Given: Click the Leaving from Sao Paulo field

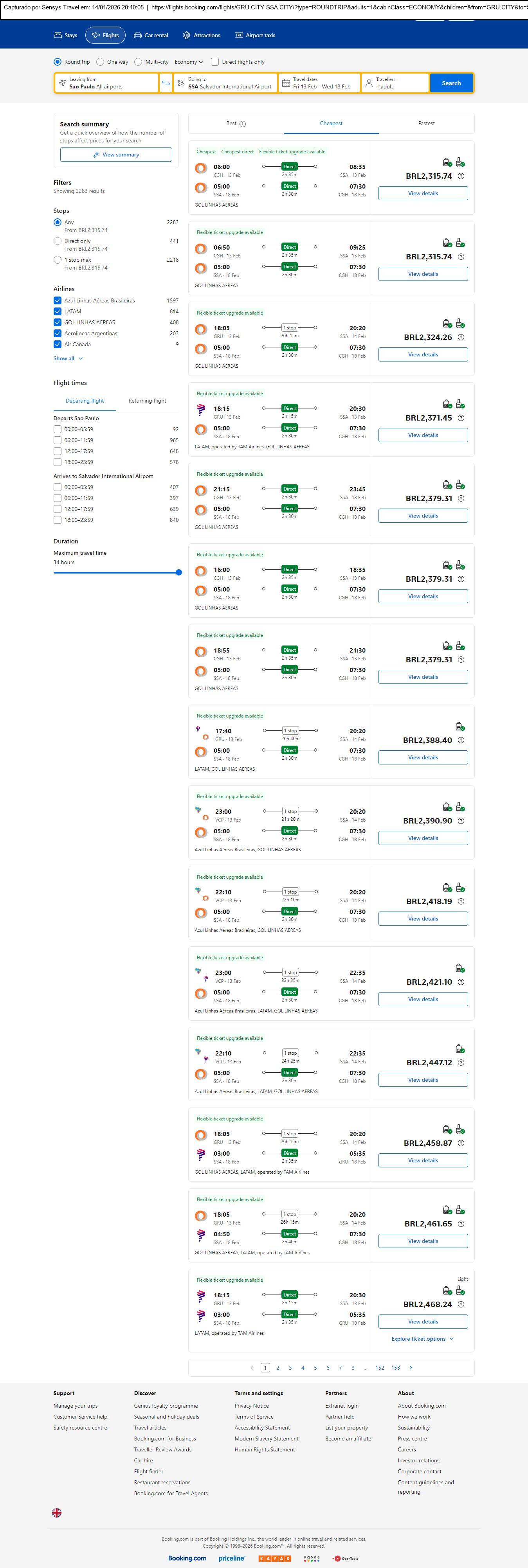Looking at the screenshot, I should click(x=106, y=83).
